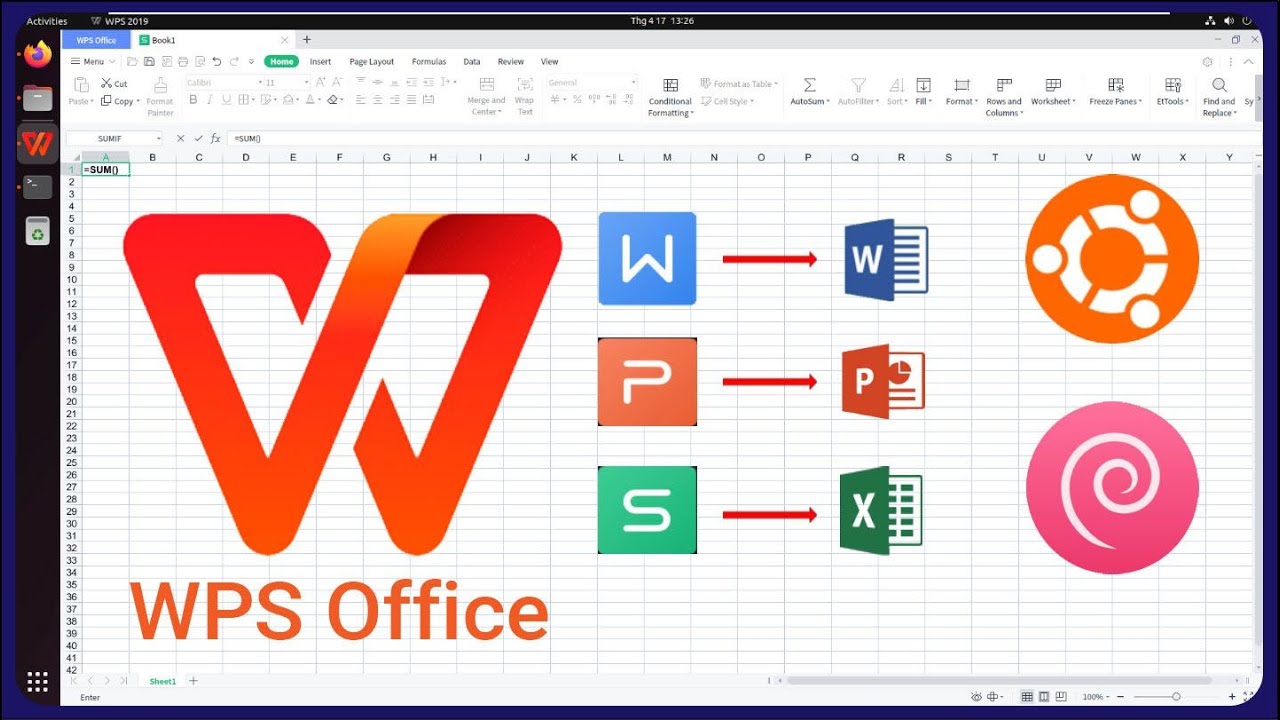This screenshot has height=720, width=1280.
Task: Toggle italic formatting
Action: point(209,98)
